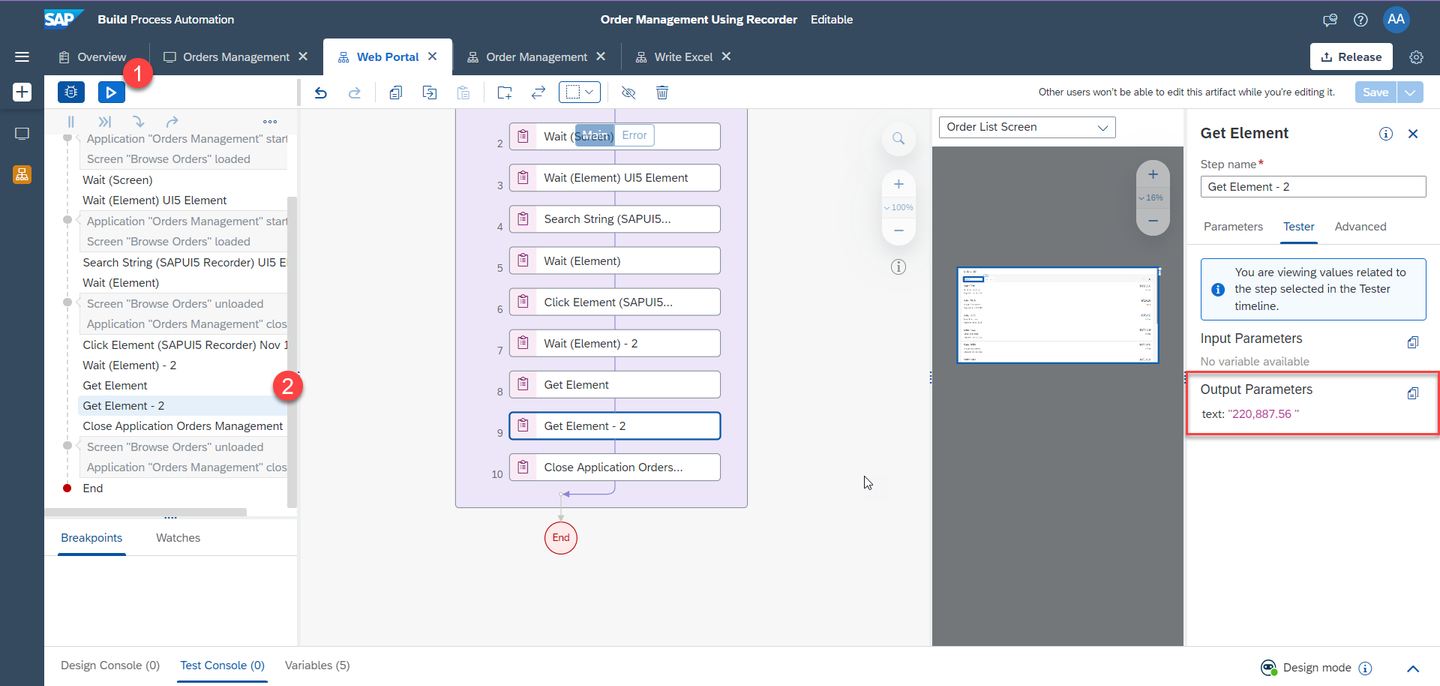Screen dimensions: 1440x686
Task: Click the canvas search magnifier icon
Action: click(x=899, y=138)
